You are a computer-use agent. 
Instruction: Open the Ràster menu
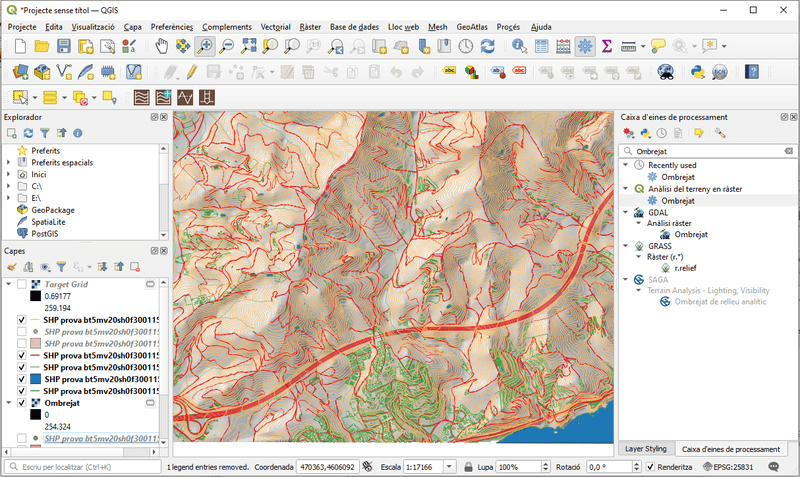click(x=310, y=26)
